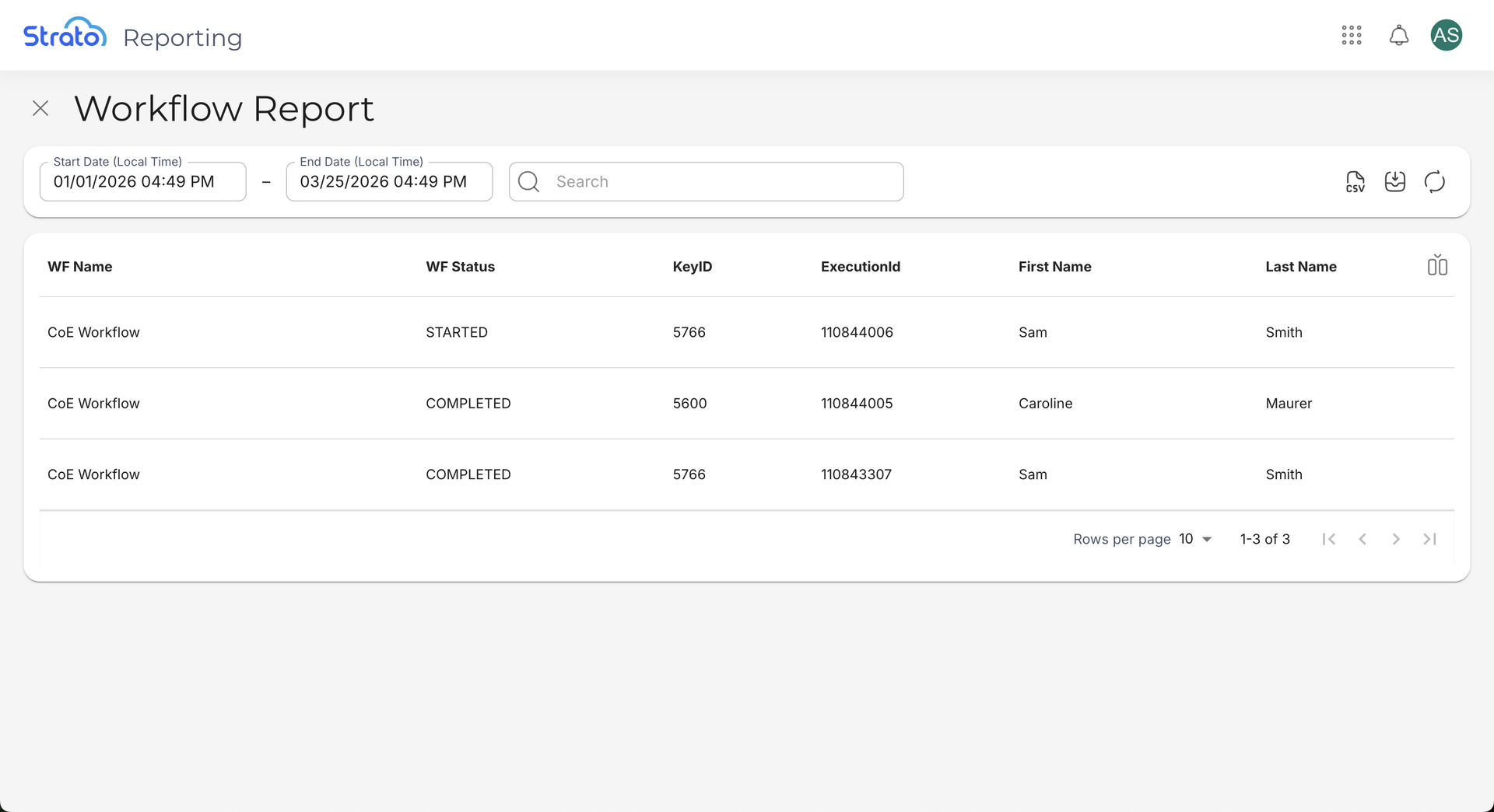Screen dimensions: 1494x812
Task: Sort by WF Status column header
Action: click(x=460, y=267)
